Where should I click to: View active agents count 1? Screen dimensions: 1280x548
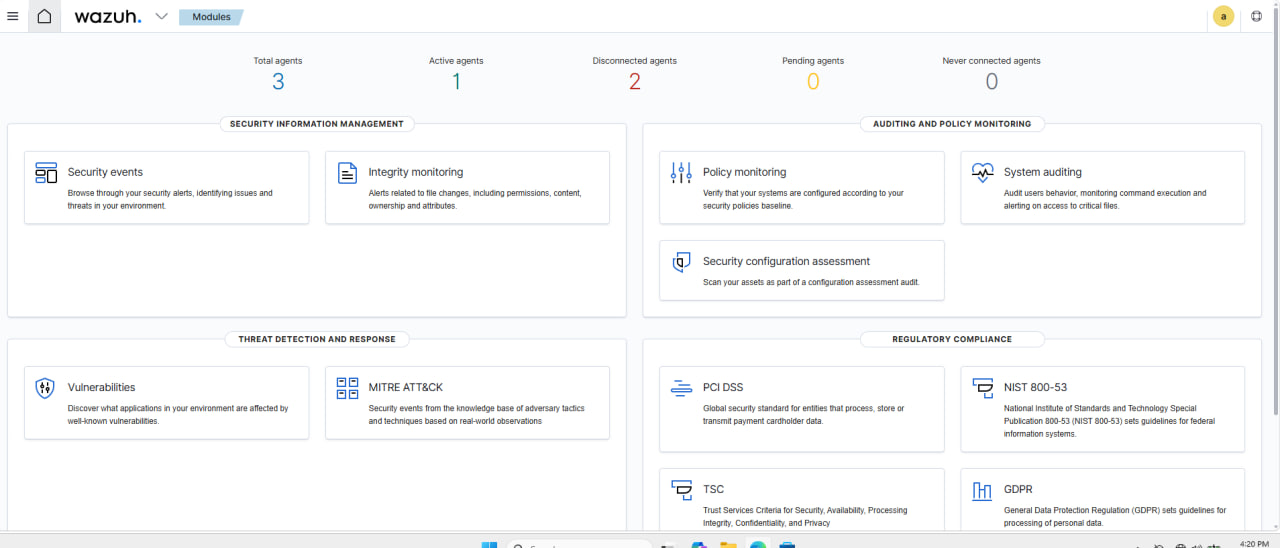click(456, 82)
